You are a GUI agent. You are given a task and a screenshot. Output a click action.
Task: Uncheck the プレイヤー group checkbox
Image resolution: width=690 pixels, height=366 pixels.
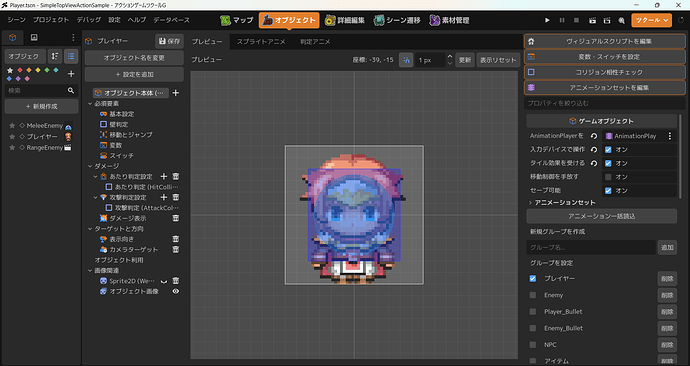pyautogui.click(x=533, y=278)
